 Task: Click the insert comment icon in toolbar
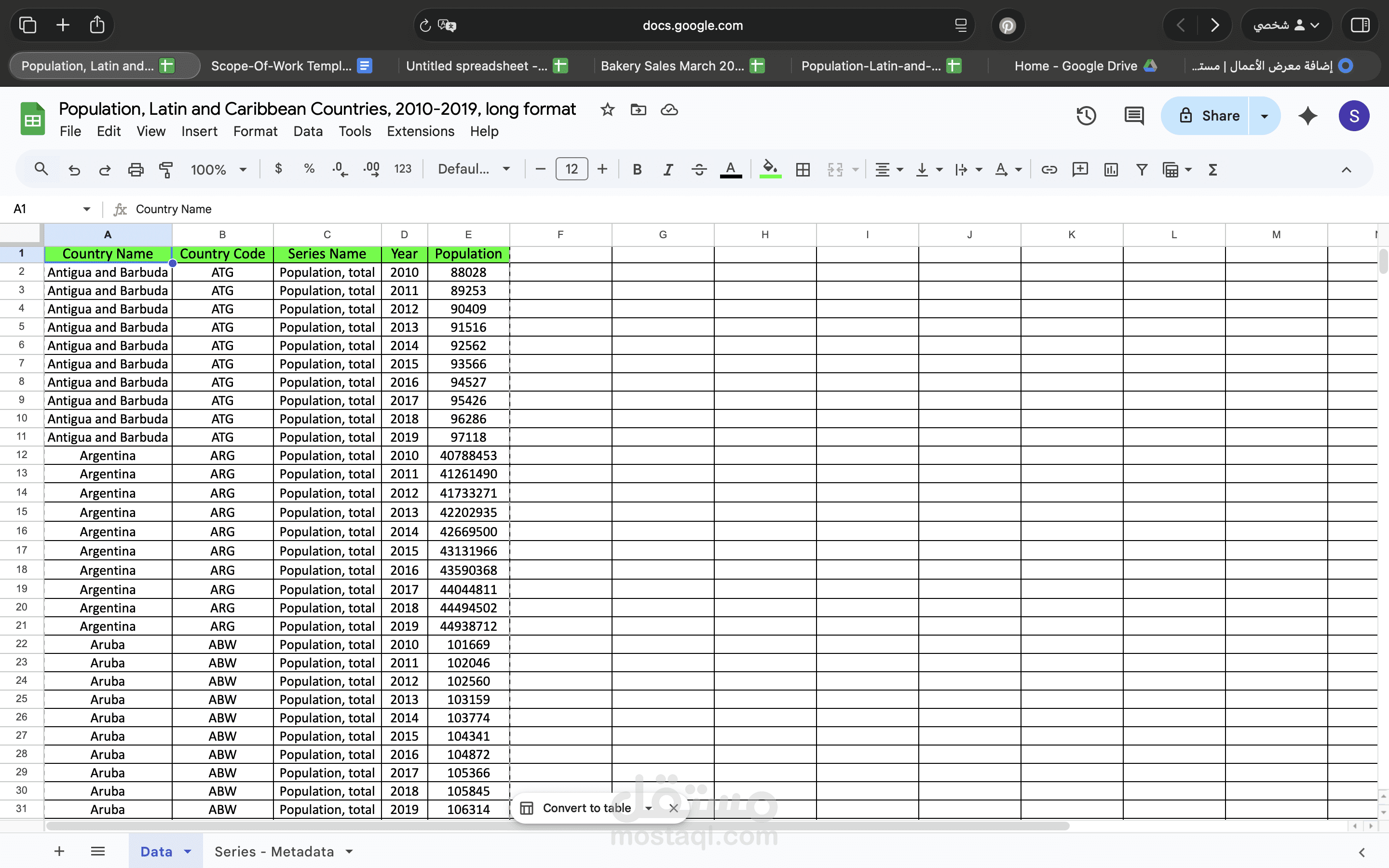tap(1080, 169)
